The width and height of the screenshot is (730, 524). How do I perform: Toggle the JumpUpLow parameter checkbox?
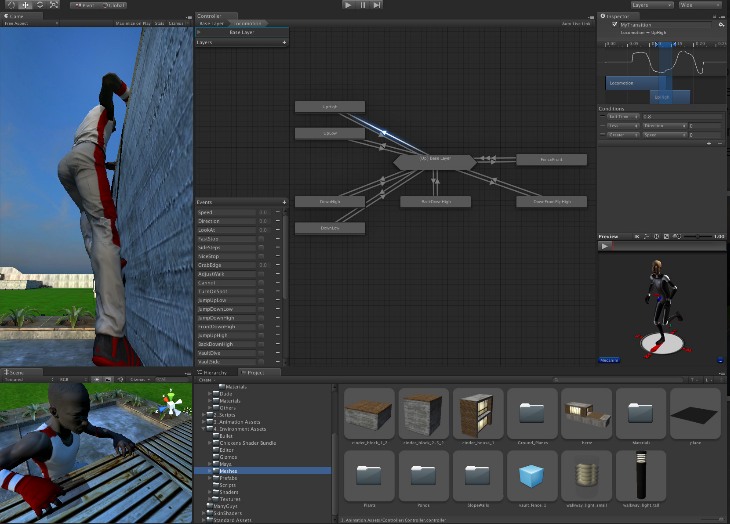[x=262, y=300]
